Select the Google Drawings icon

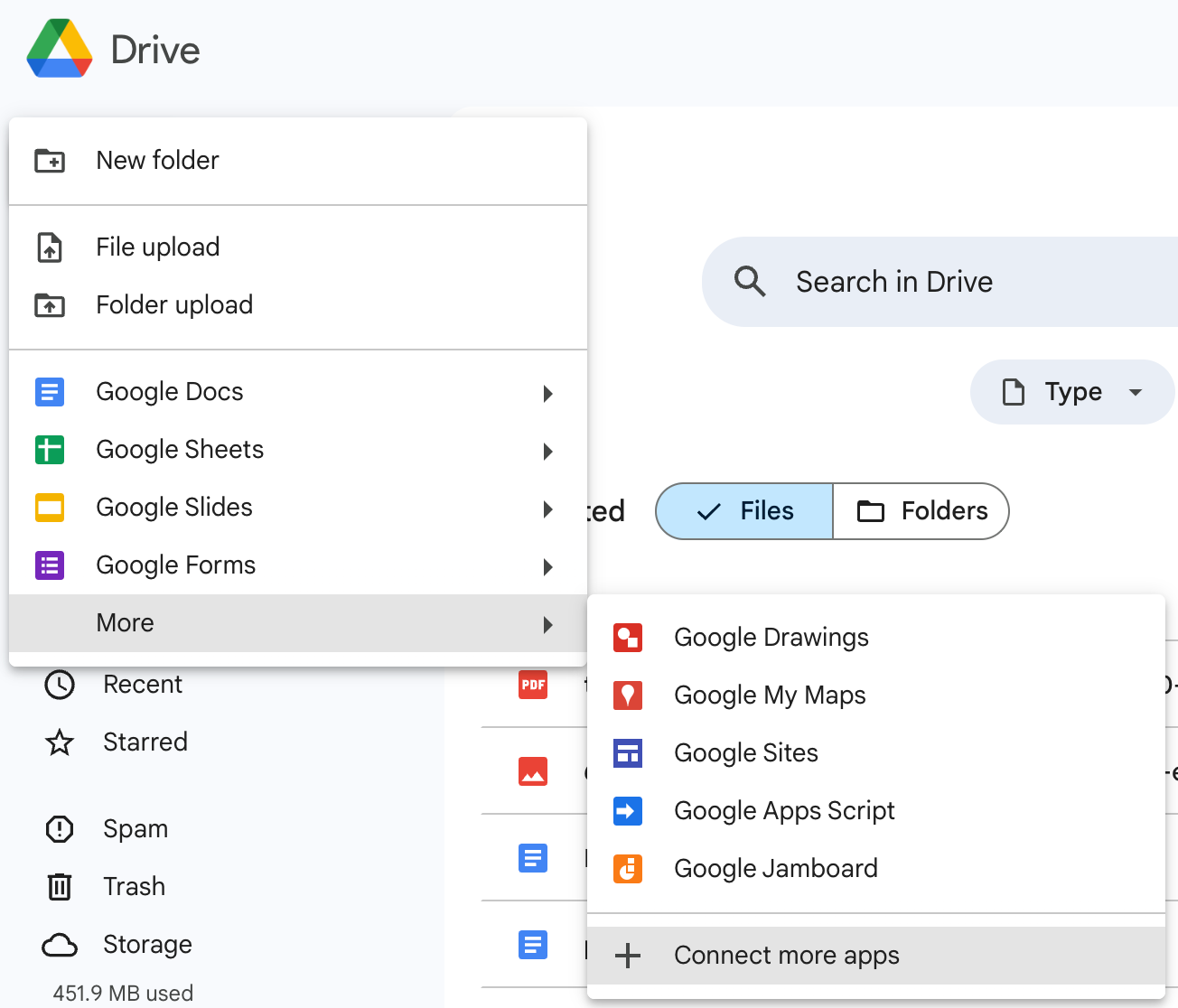[627, 638]
